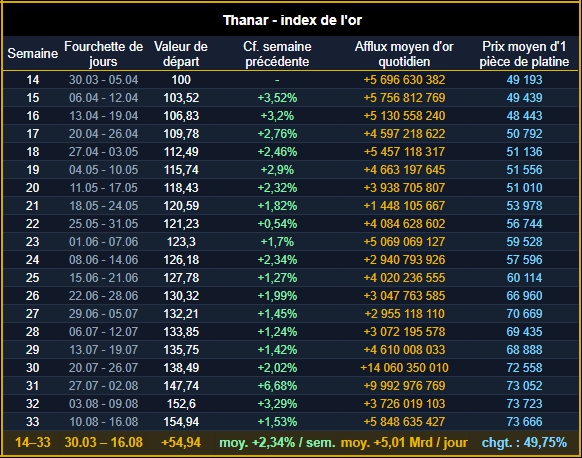582x458 pixels.
Task: Select week 31 row number
Action: coord(33,386)
